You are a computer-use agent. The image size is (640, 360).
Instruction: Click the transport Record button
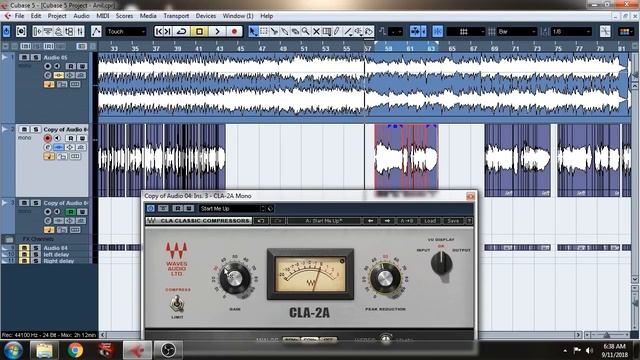pos(234,31)
